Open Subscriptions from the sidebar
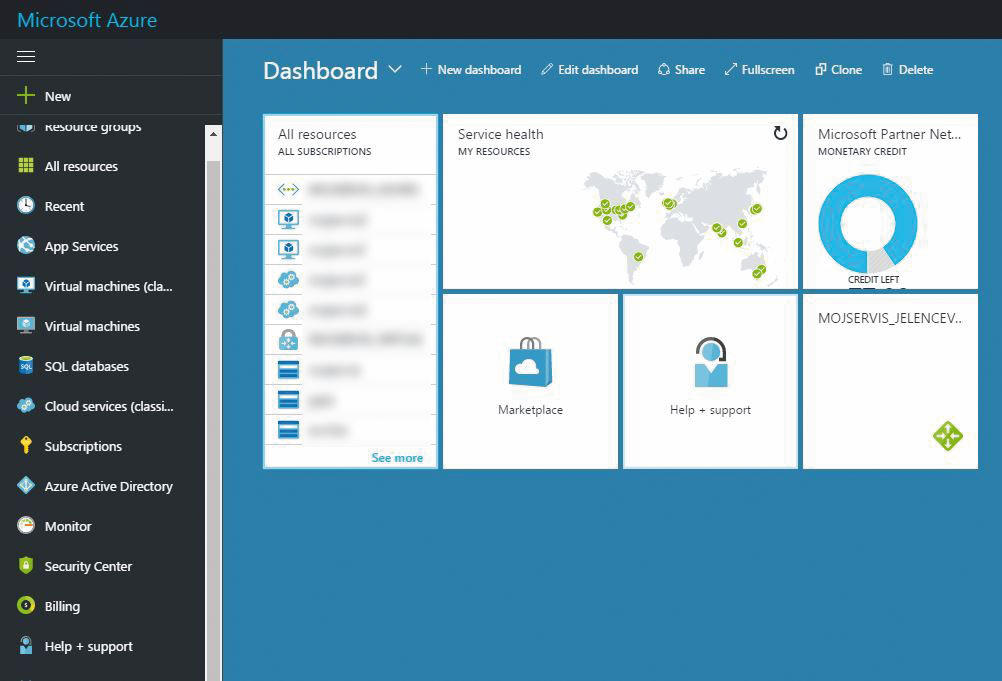This screenshot has width=1002, height=681. pos(83,447)
